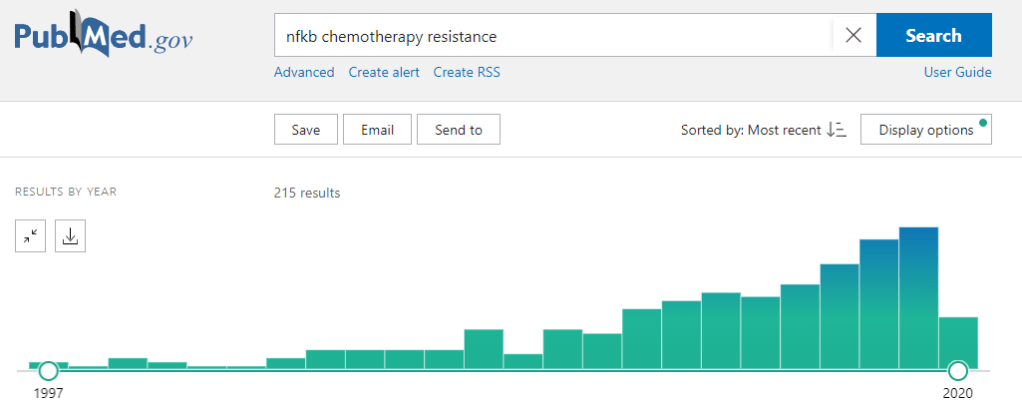
Task: Download the results by year data
Action: (70, 236)
